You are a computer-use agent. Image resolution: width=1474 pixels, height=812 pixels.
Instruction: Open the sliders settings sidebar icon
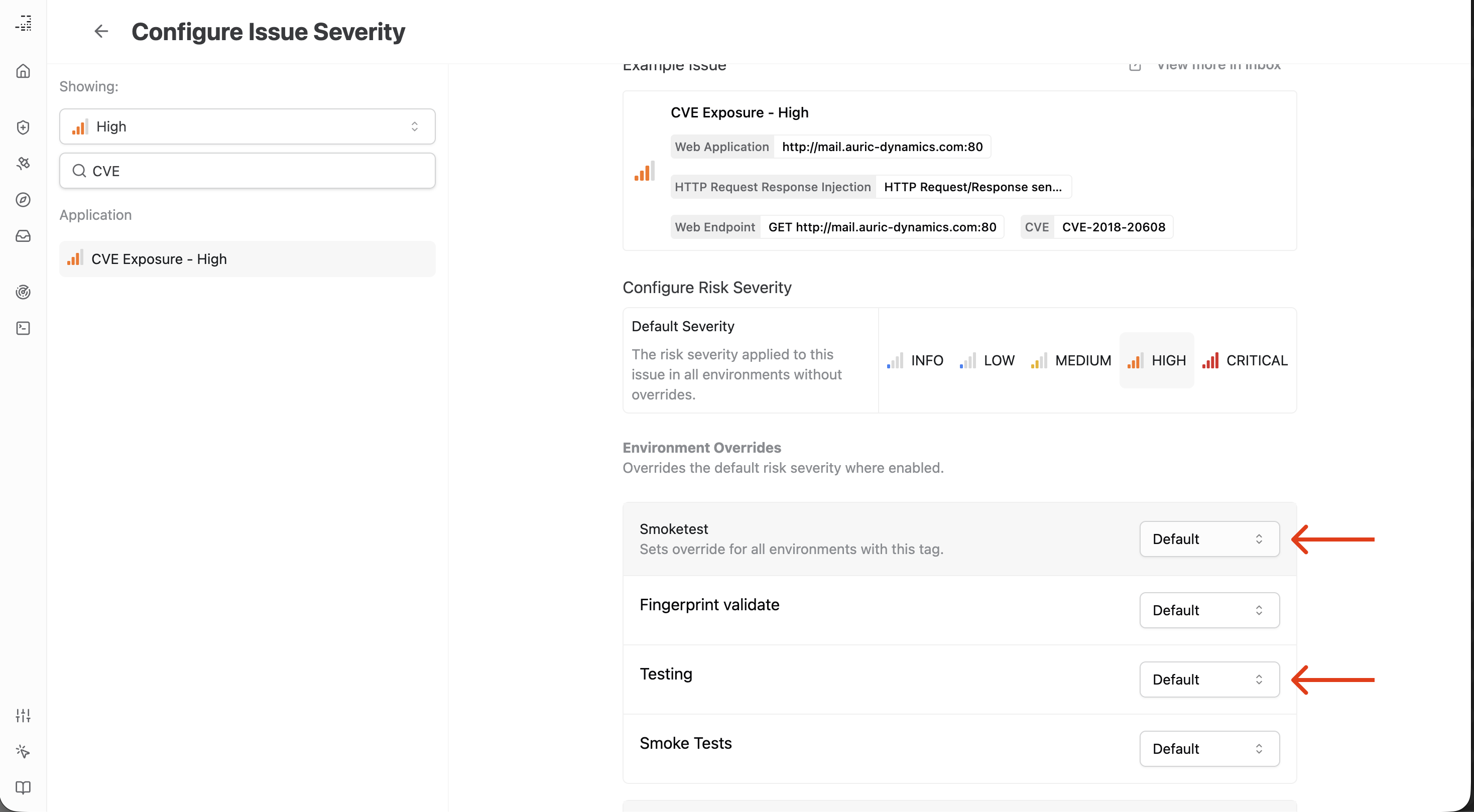[23, 715]
